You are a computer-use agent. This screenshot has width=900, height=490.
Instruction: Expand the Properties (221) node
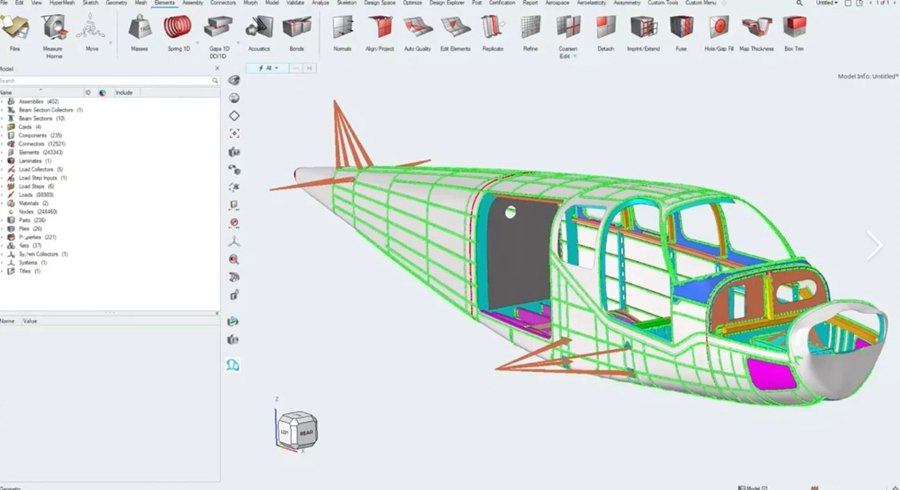pyautogui.click(x=2, y=237)
